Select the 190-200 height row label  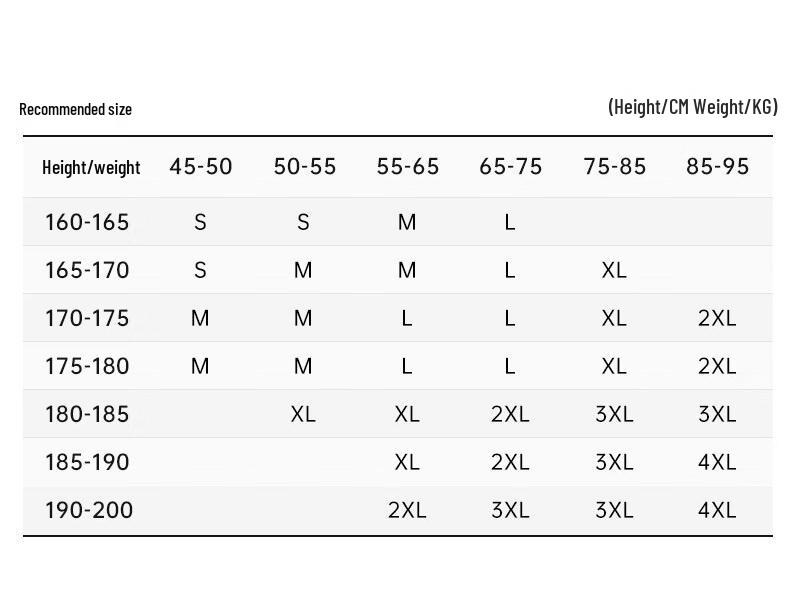pyautogui.click(x=89, y=510)
